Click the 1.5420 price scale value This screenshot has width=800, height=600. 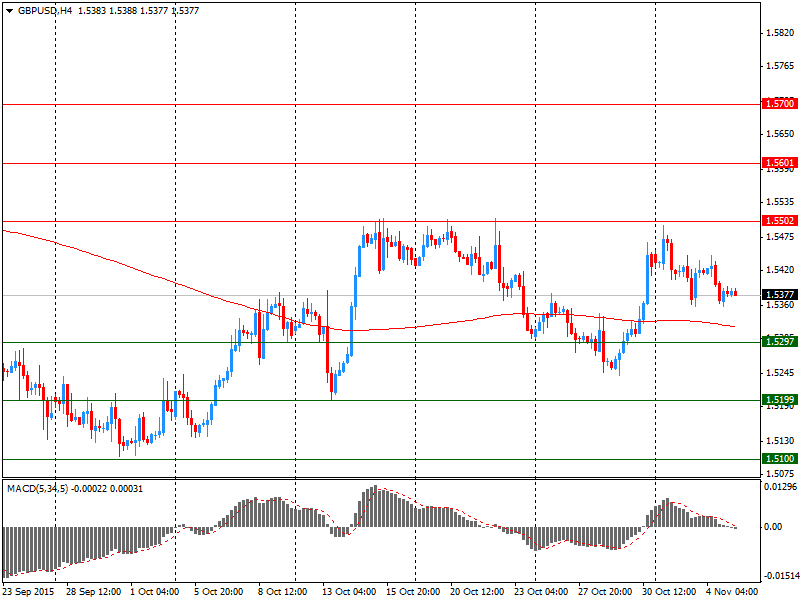[x=781, y=270]
